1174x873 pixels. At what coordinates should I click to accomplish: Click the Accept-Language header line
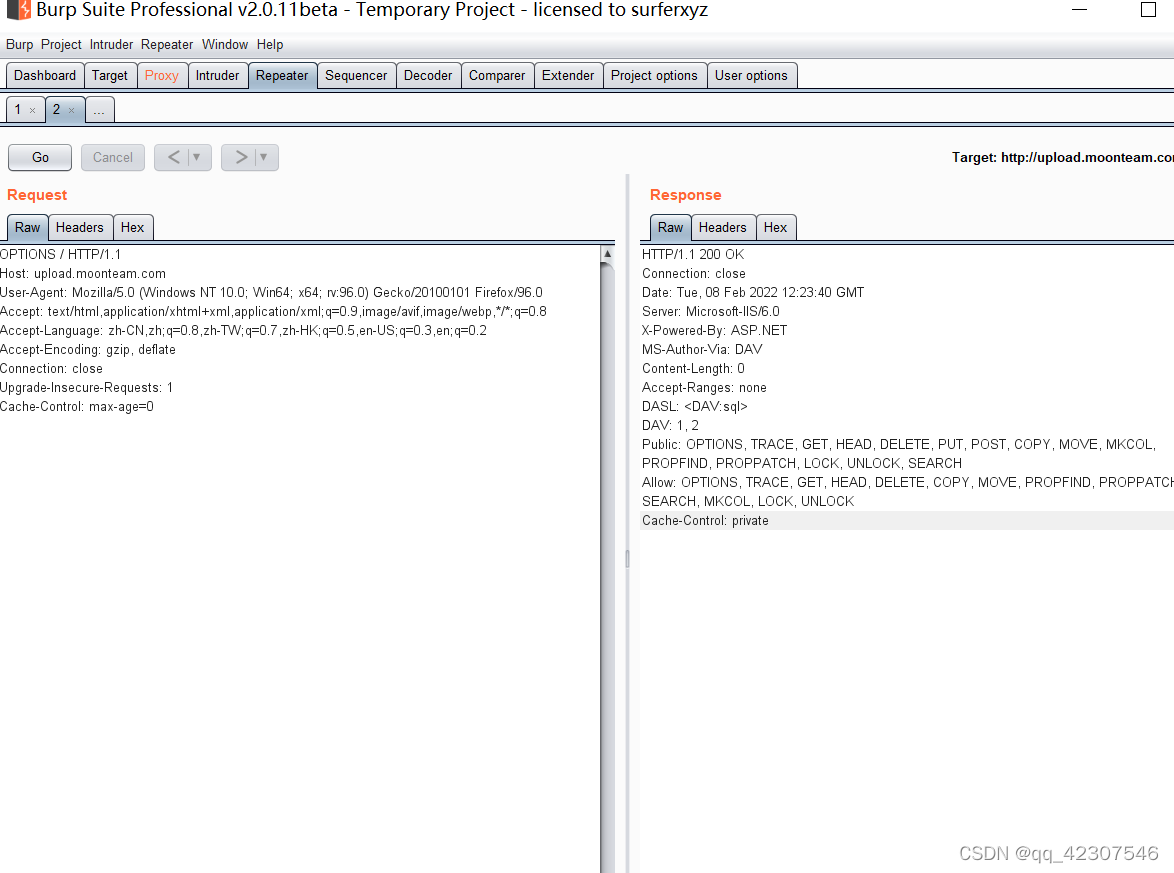tap(243, 331)
